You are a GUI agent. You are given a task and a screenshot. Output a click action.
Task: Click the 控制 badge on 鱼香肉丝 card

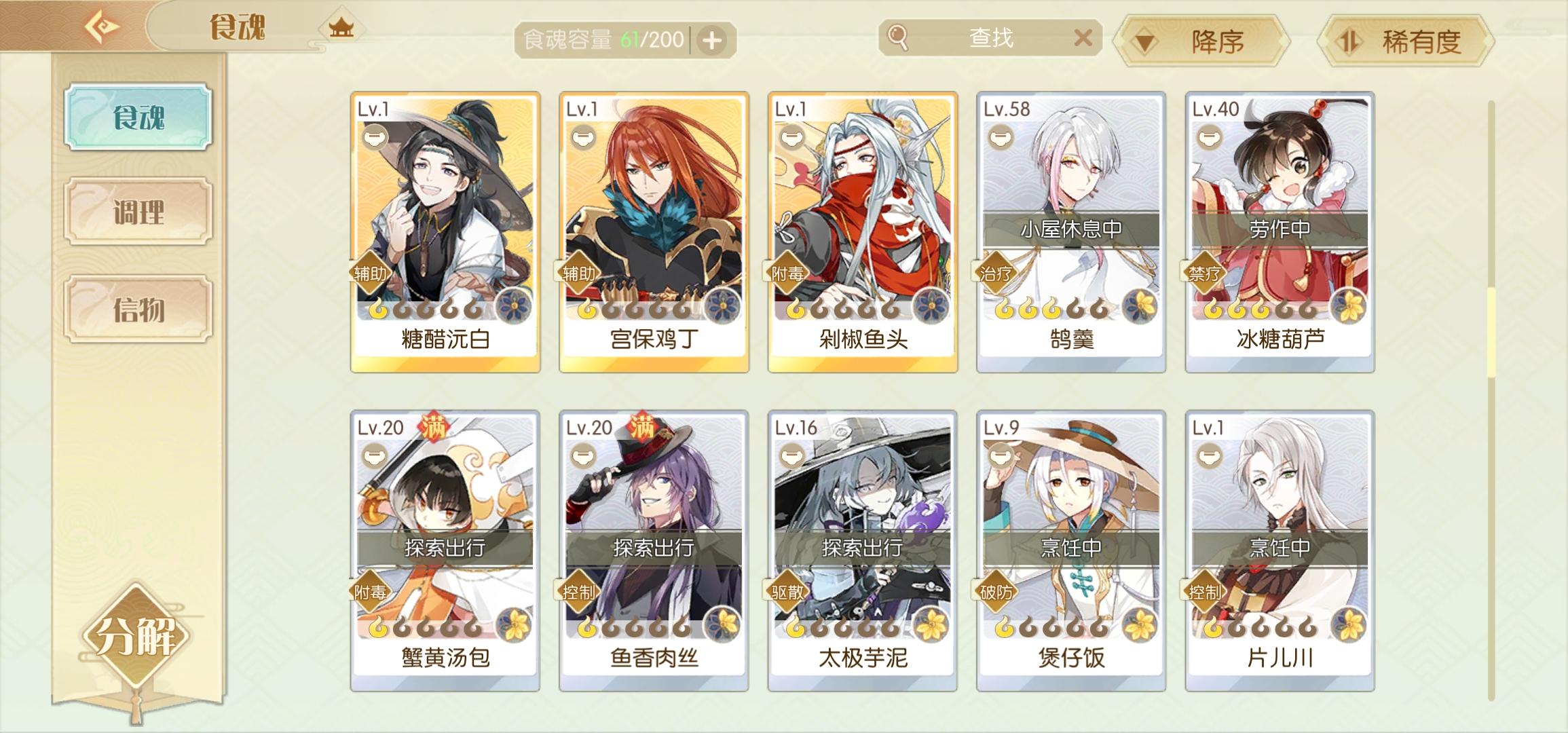pyautogui.click(x=578, y=592)
